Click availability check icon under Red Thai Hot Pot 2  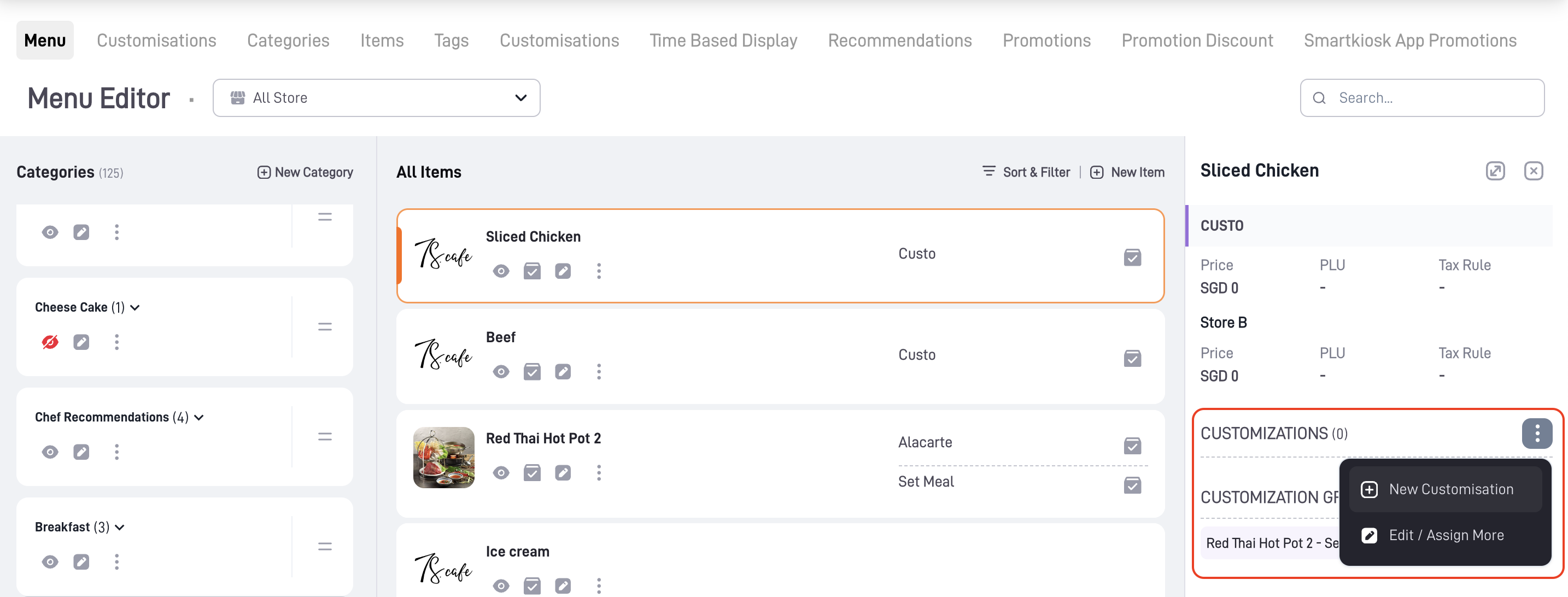click(531, 473)
